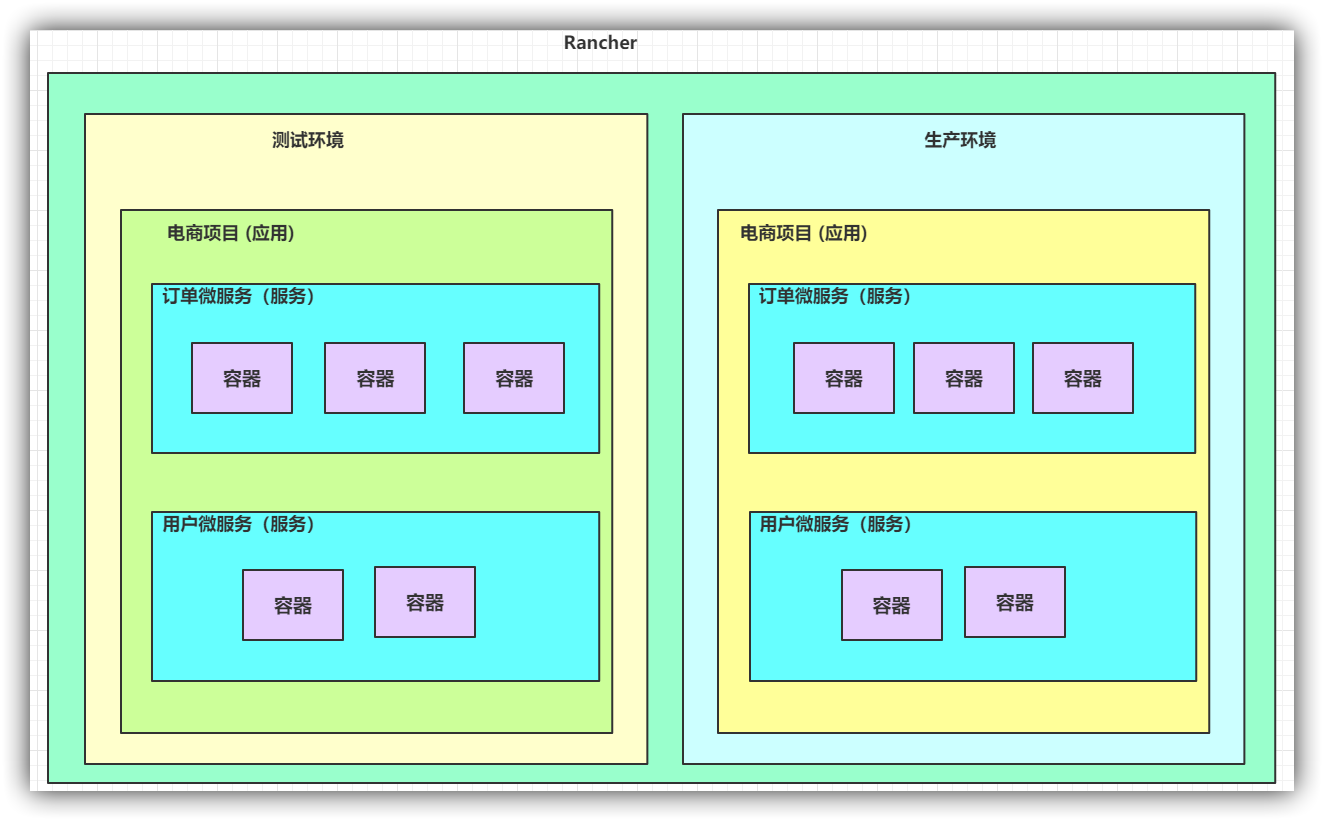Select the 测试环境 heading label

pyautogui.click(x=308, y=140)
